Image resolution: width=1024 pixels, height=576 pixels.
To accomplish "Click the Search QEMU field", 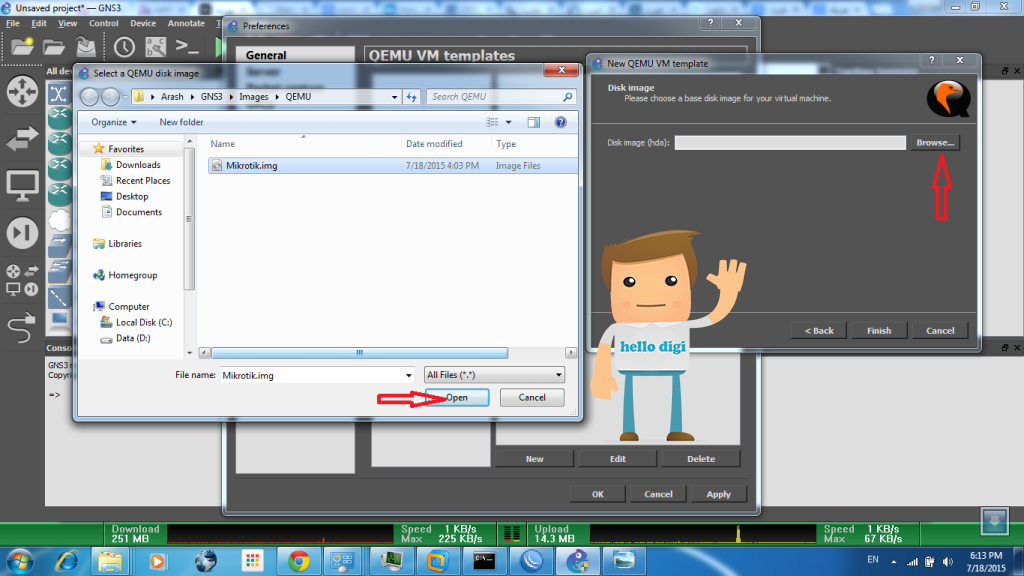I will coord(501,97).
